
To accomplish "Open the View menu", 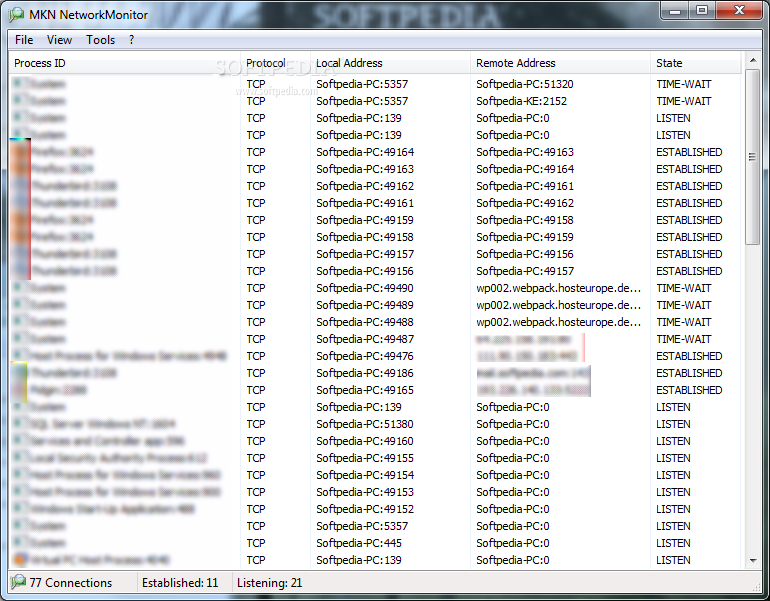I will click(x=59, y=40).
